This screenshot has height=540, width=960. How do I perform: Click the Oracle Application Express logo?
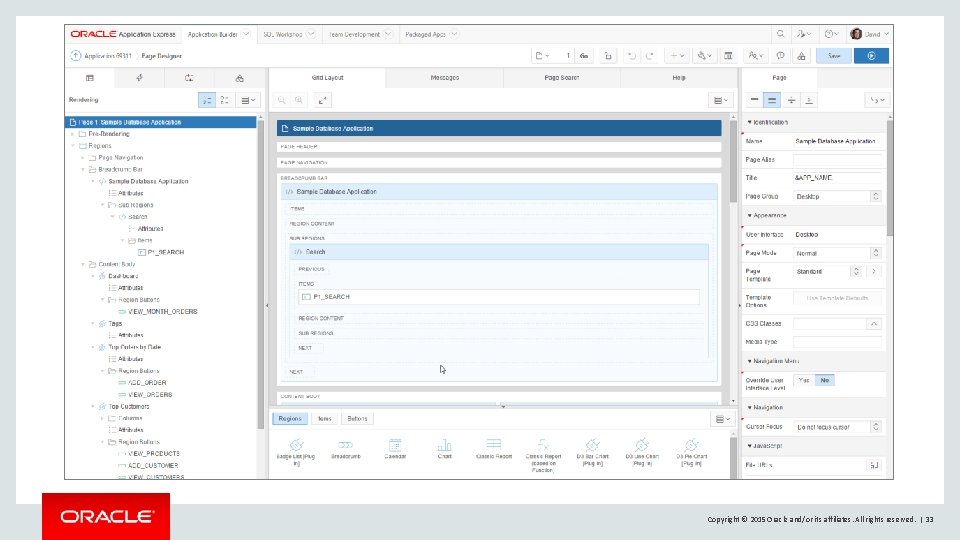pyautogui.click(x=122, y=34)
